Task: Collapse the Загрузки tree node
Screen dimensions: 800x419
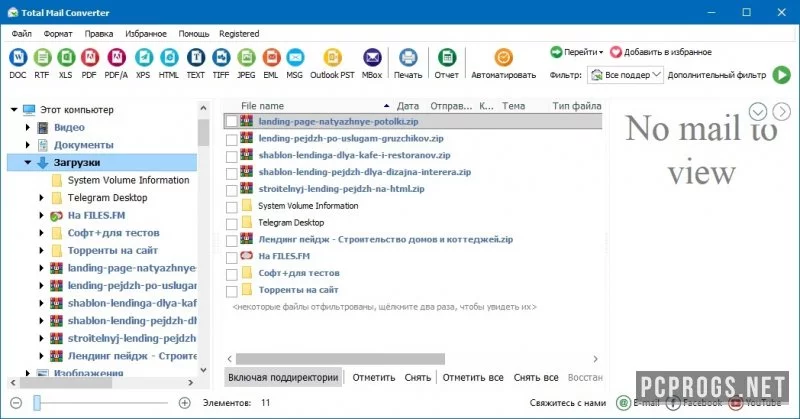Action: 28,163
